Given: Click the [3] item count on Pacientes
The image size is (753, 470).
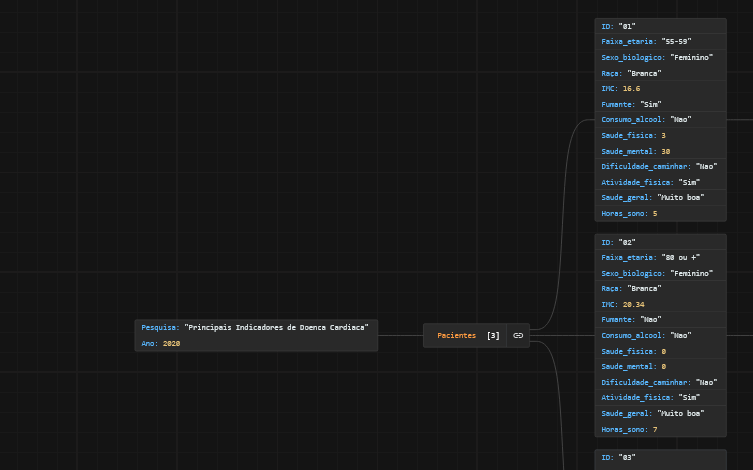Looking at the screenshot, I should 493,336.
